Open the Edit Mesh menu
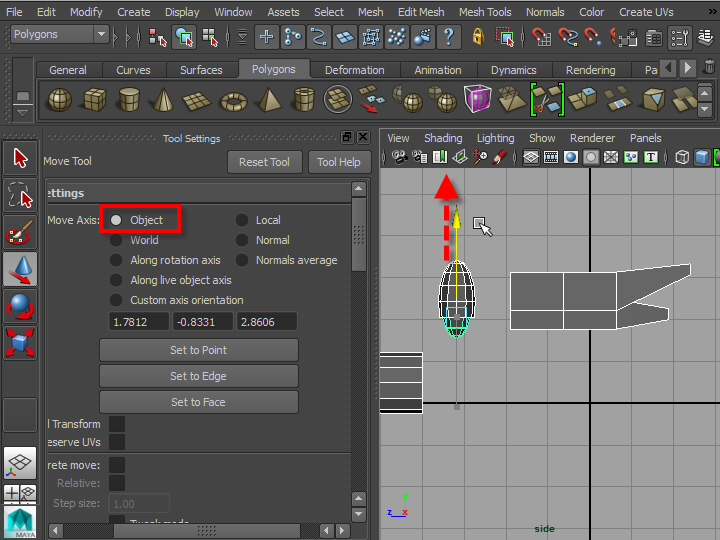Screen dimensions: 720x540 point(421,12)
